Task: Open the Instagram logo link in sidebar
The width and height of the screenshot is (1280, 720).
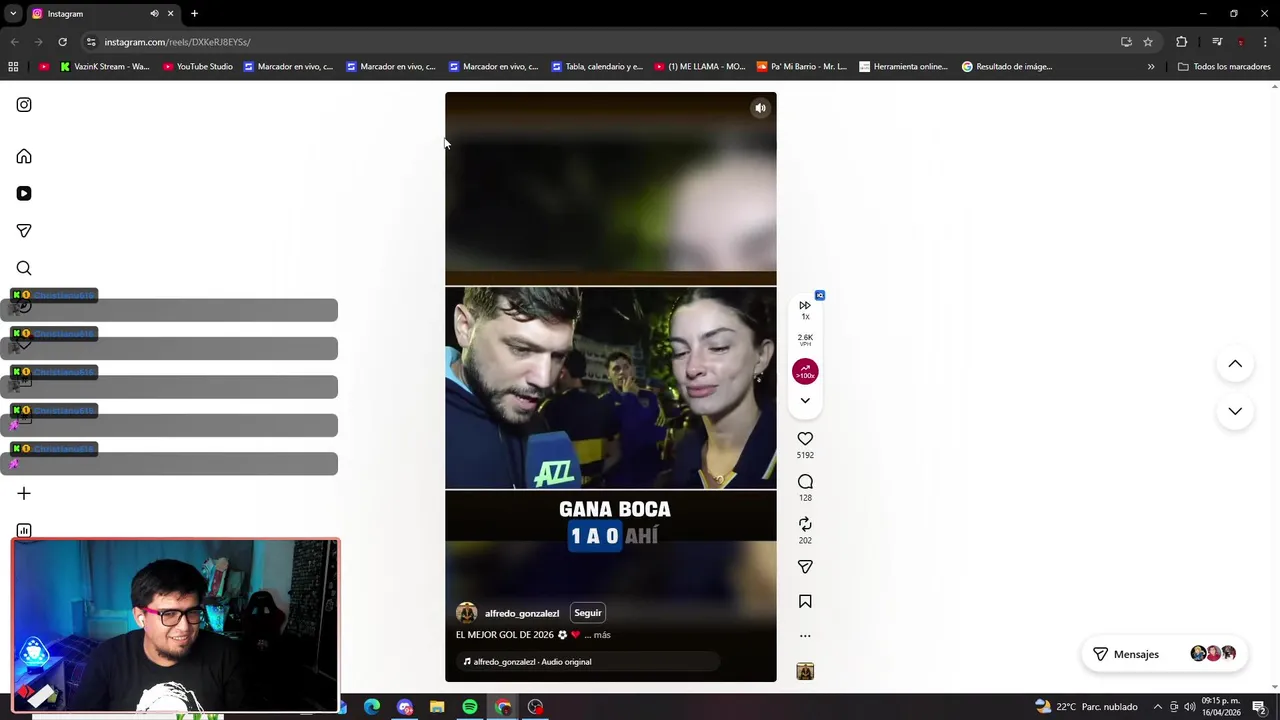Action: (24, 105)
